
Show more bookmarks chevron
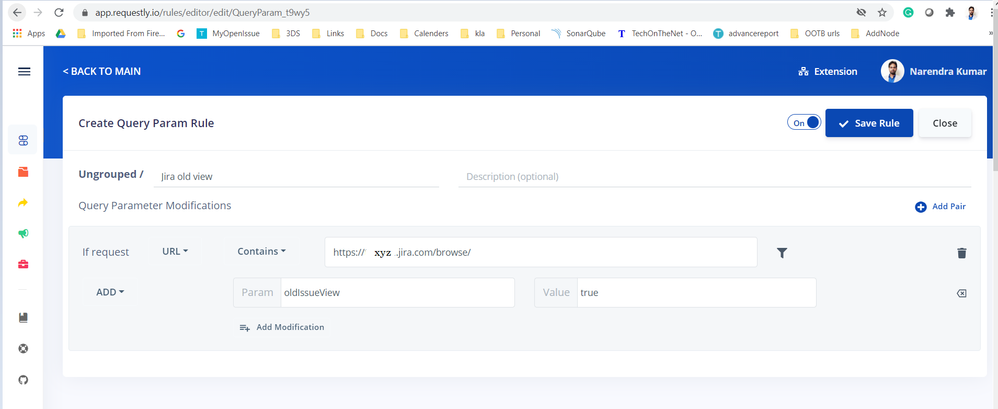(x=991, y=33)
